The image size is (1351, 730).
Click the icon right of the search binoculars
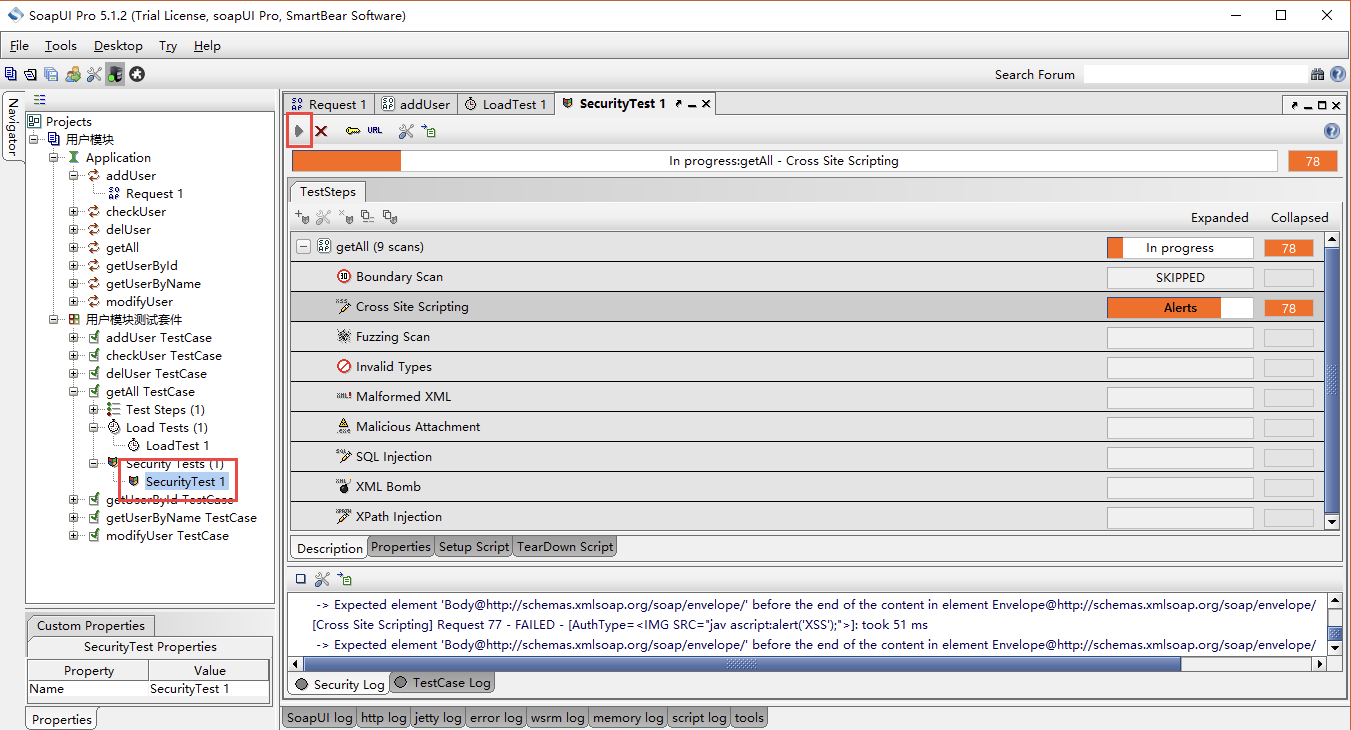click(1336, 74)
